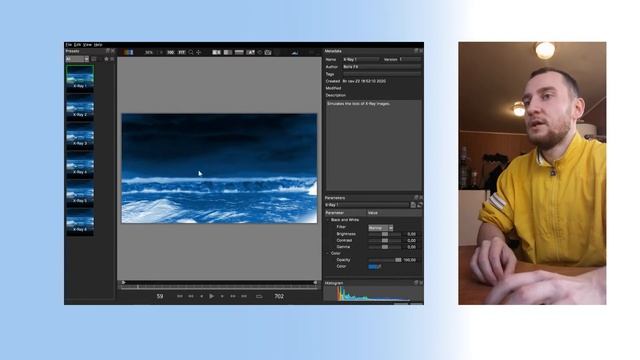Click the current frame number 59
Image resolution: width=640 pixels, height=360 pixels.
[x=160, y=296]
